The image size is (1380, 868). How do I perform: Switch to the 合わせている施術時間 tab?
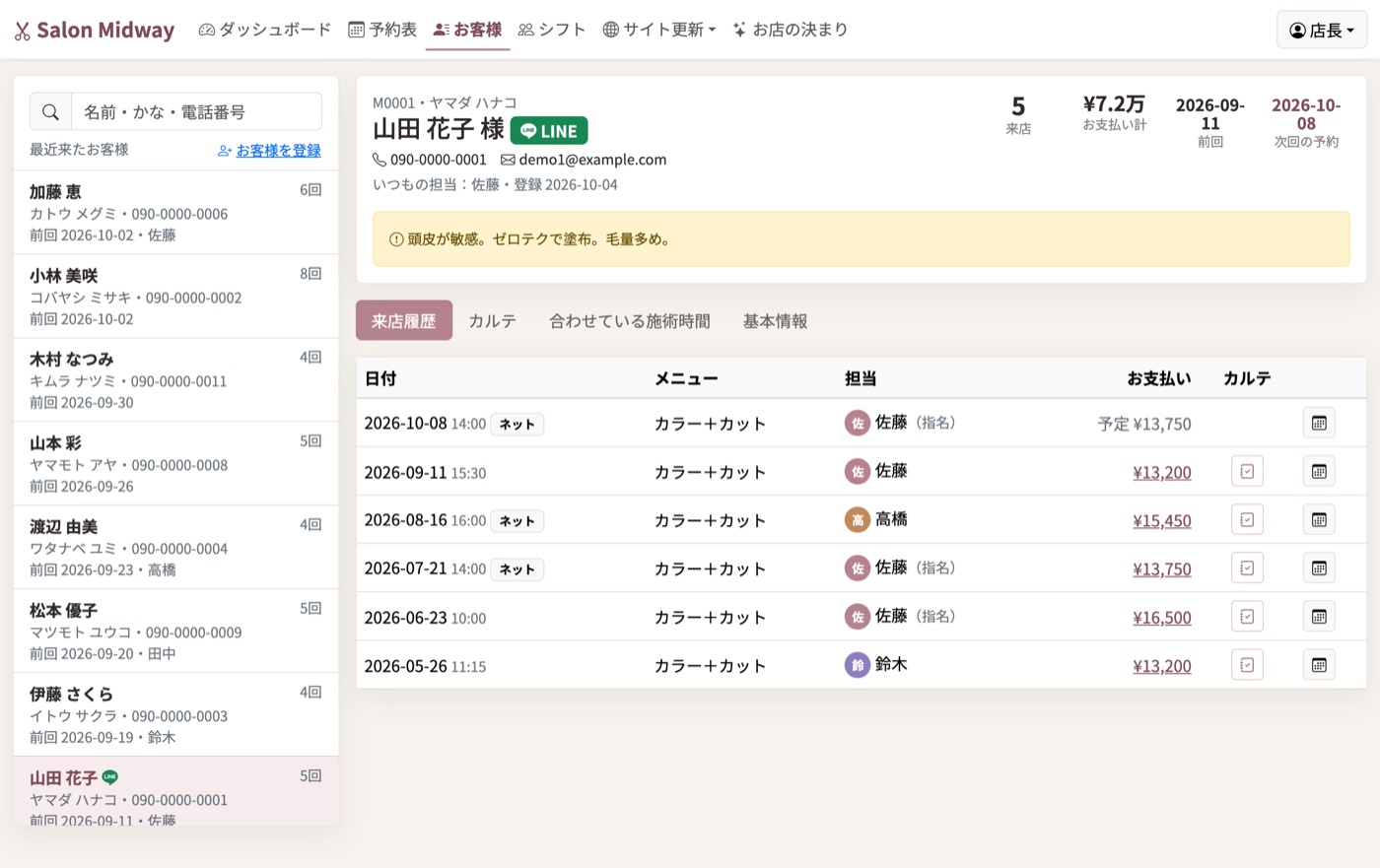click(630, 321)
